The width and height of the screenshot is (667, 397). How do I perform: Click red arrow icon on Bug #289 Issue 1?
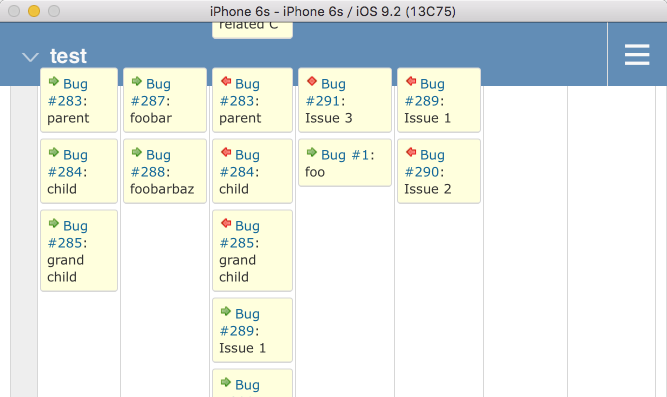click(x=411, y=81)
